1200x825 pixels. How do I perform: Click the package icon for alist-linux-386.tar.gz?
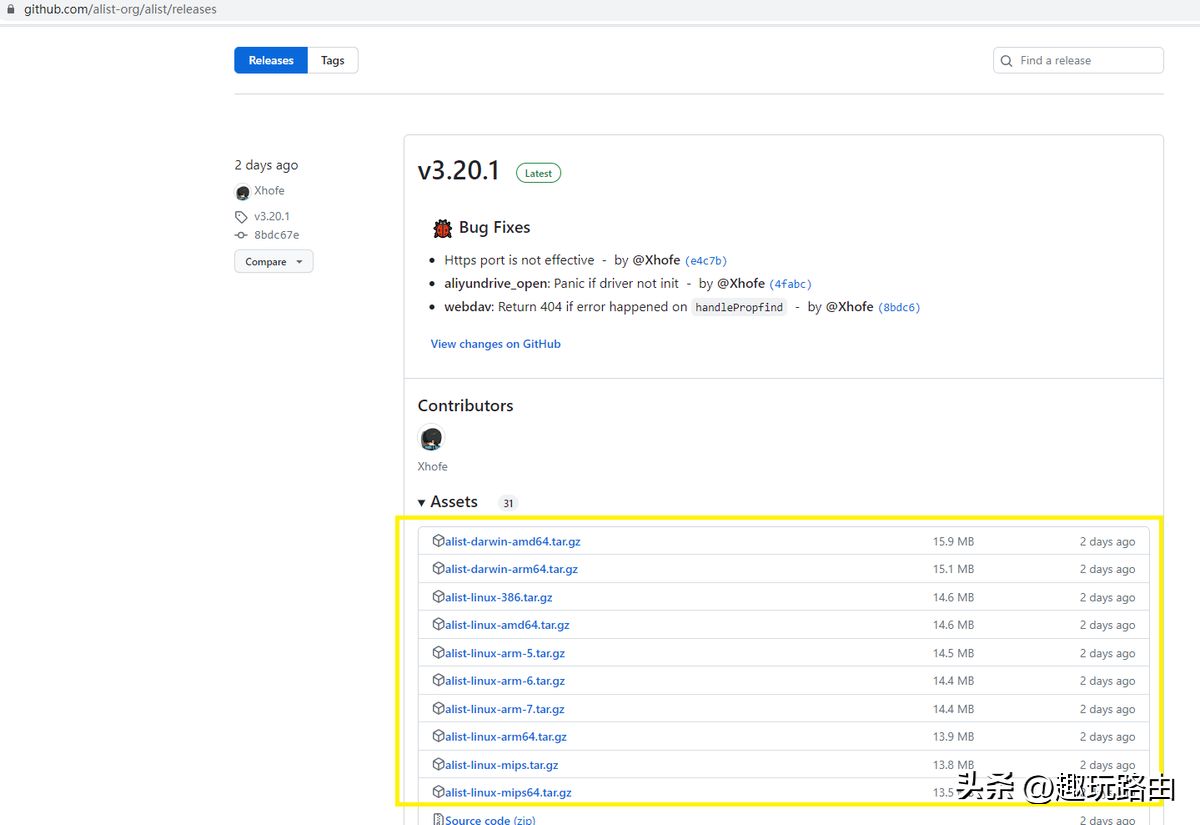[438, 597]
